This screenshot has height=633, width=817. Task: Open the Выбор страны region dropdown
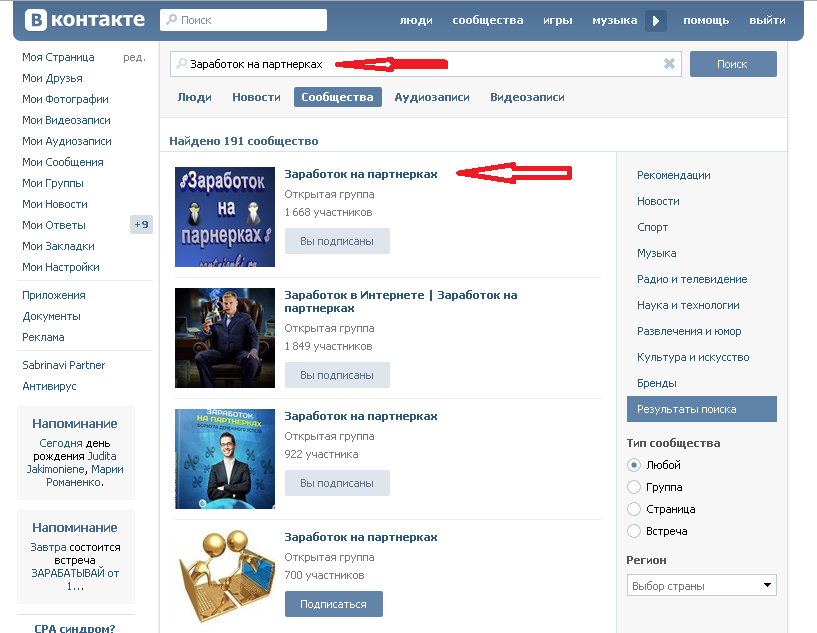click(701, 585)
